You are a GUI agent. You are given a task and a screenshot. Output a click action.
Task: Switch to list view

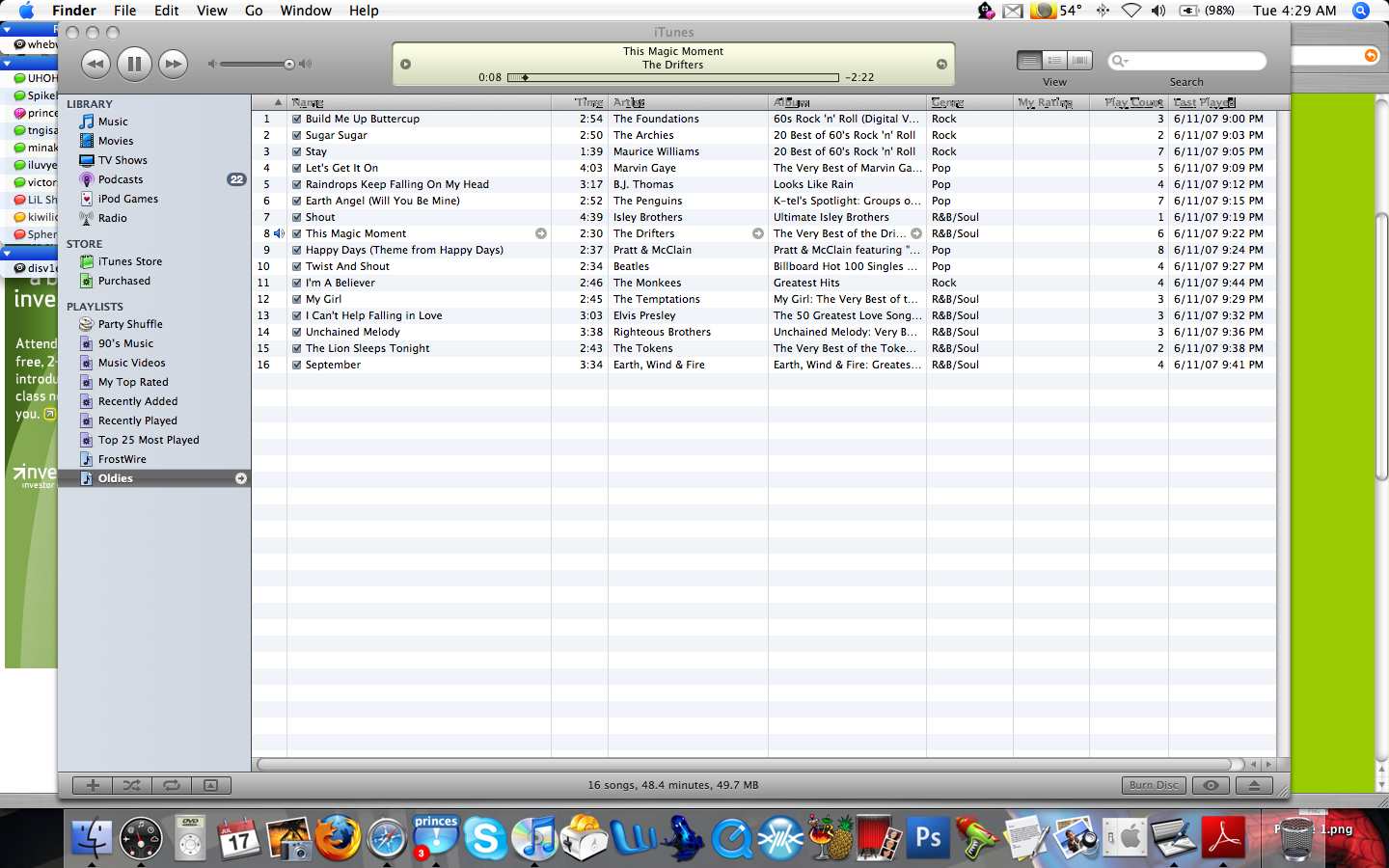(x=1029, y=61)
